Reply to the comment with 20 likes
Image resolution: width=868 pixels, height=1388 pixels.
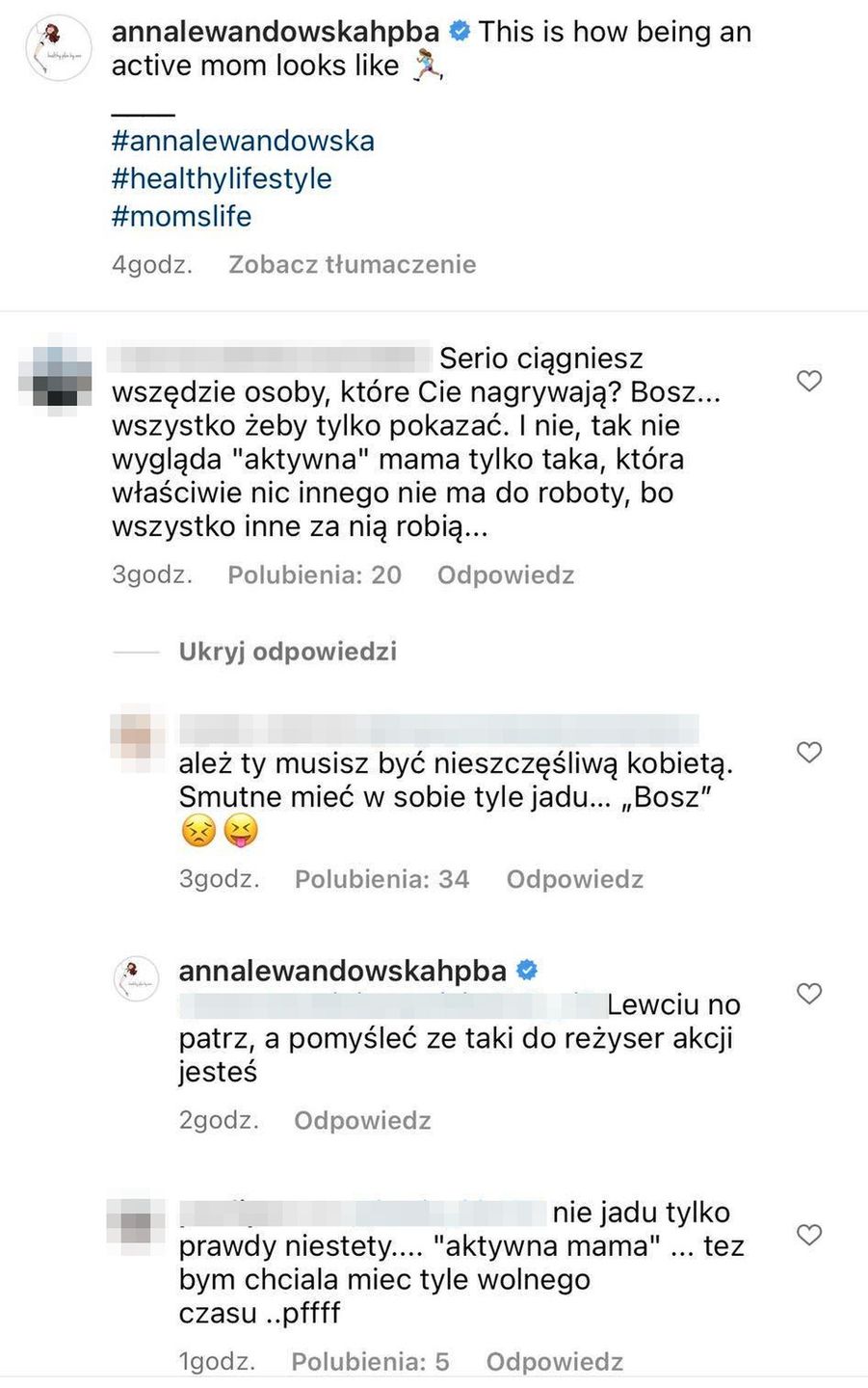click(x=506, y=574)
